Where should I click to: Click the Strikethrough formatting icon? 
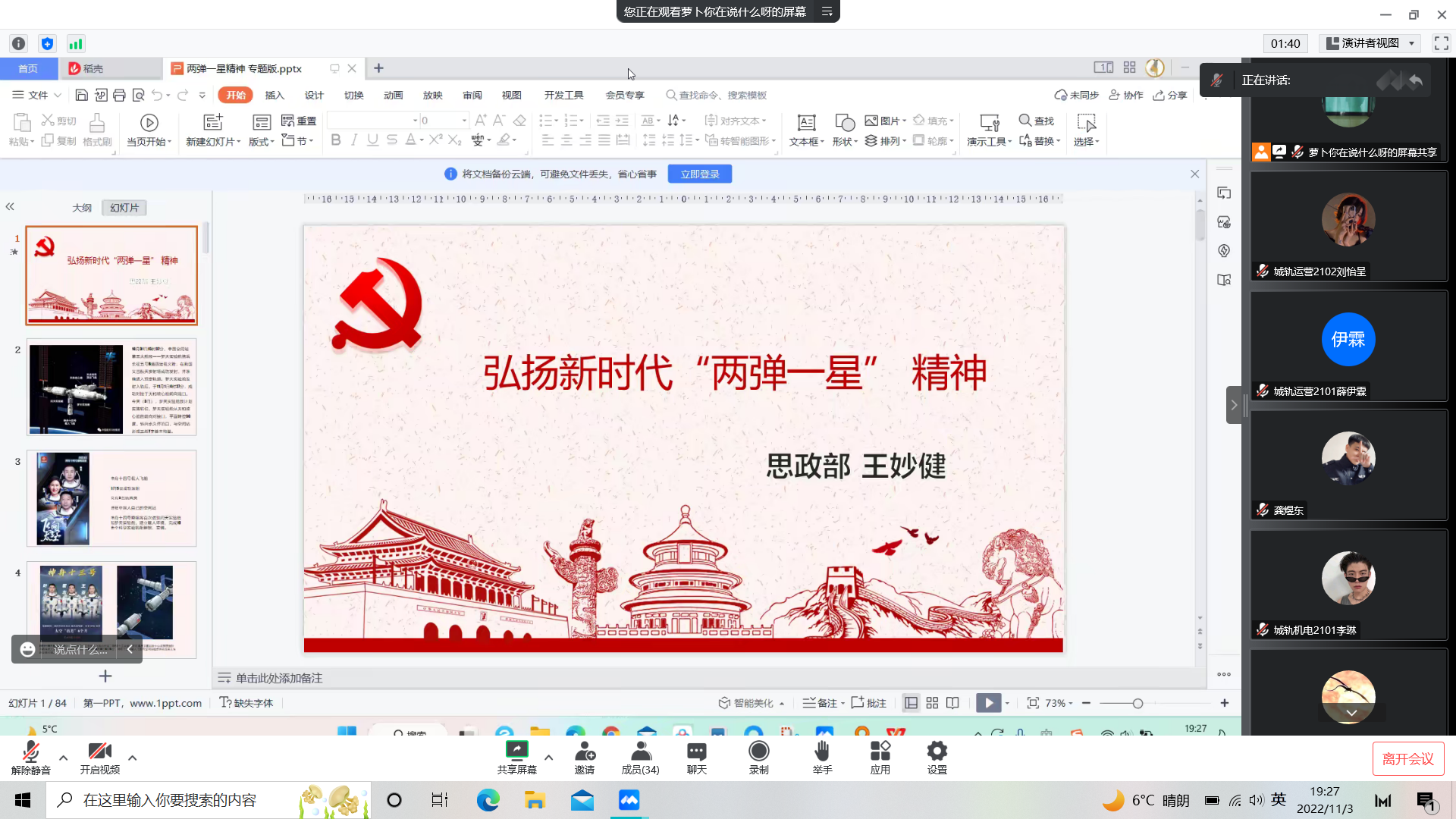(391, 140)
